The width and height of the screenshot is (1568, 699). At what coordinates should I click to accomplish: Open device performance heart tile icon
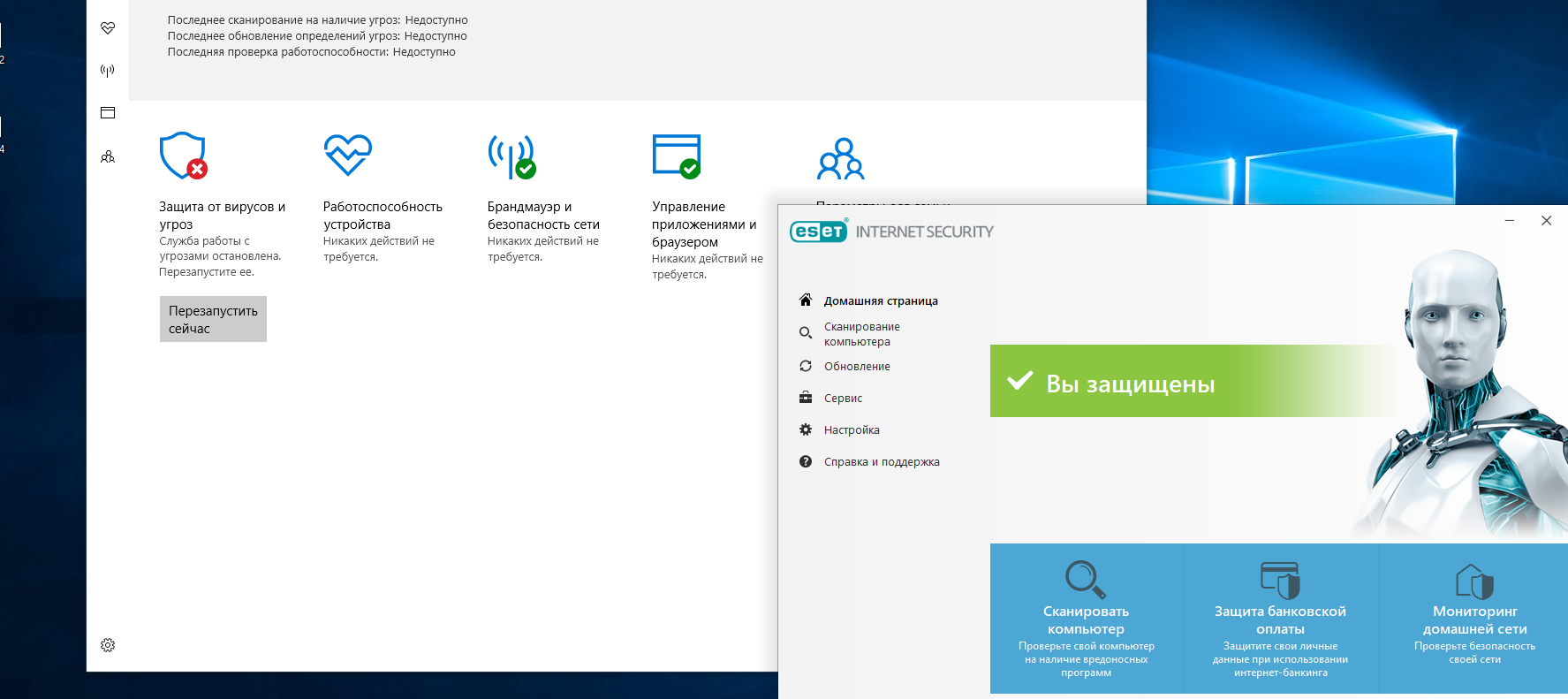tap(348, 155)
